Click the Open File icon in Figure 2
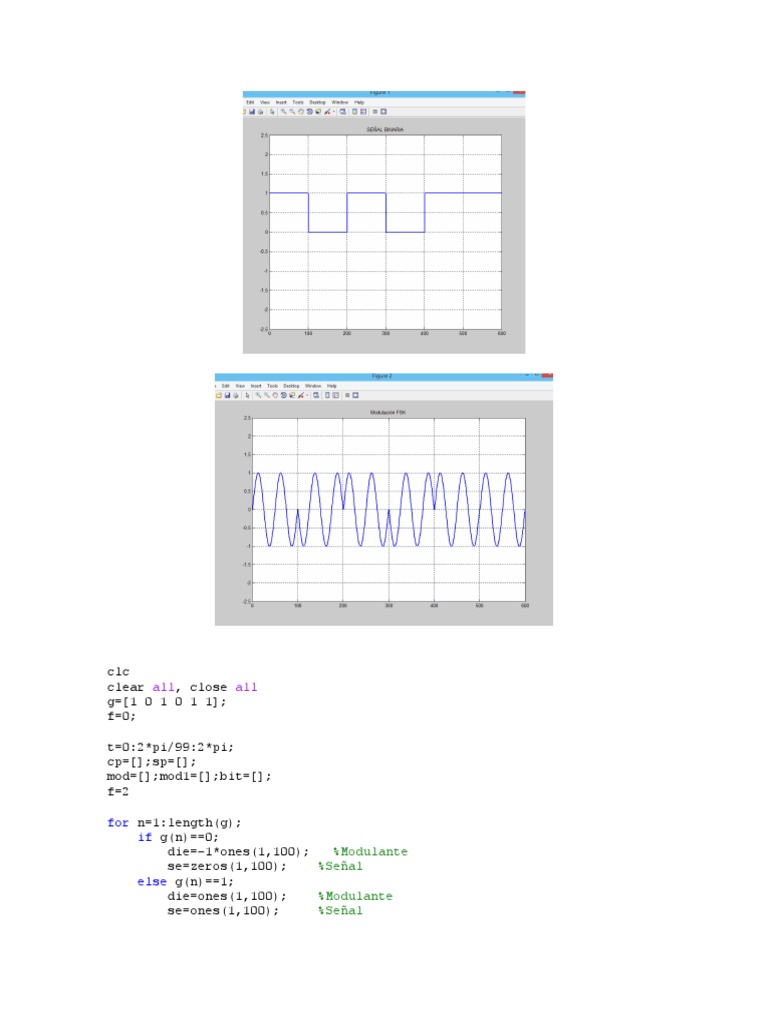Screen dimensions: 768x1024 219,395
